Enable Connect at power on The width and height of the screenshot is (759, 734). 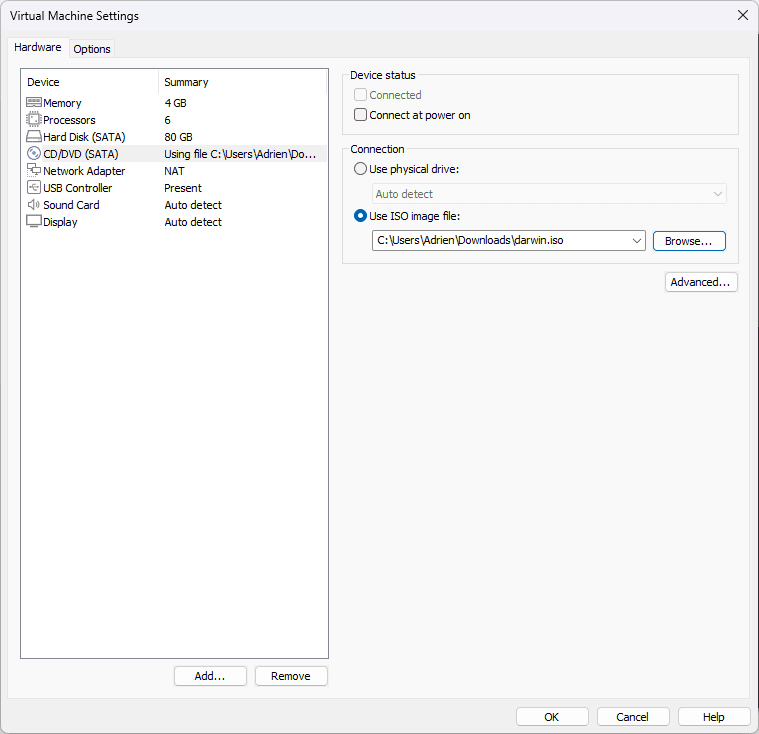point(360,115)
